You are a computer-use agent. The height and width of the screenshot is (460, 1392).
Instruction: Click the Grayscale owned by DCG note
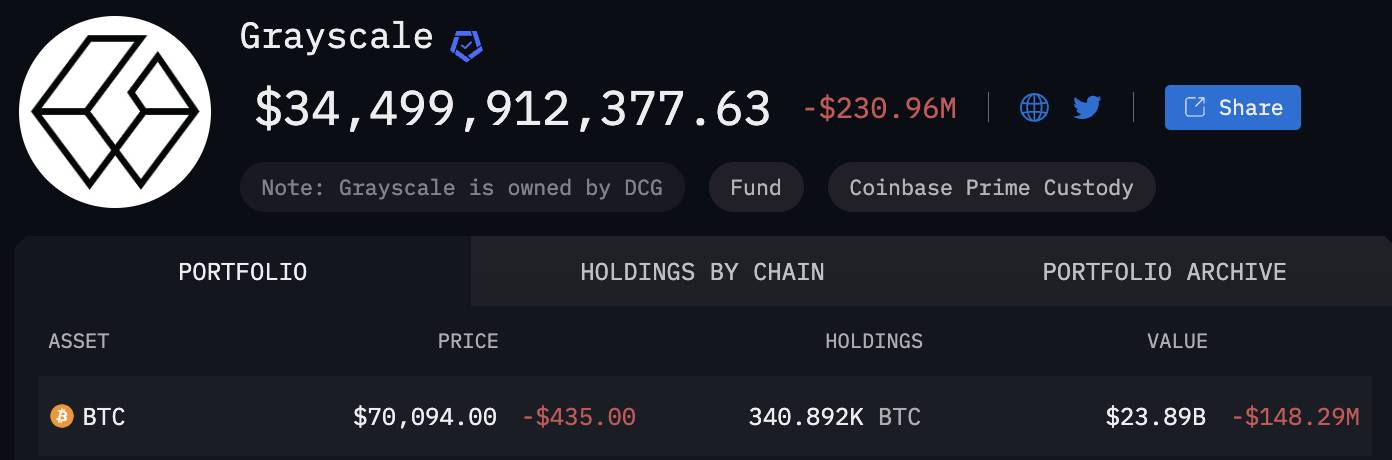(462, 187)
